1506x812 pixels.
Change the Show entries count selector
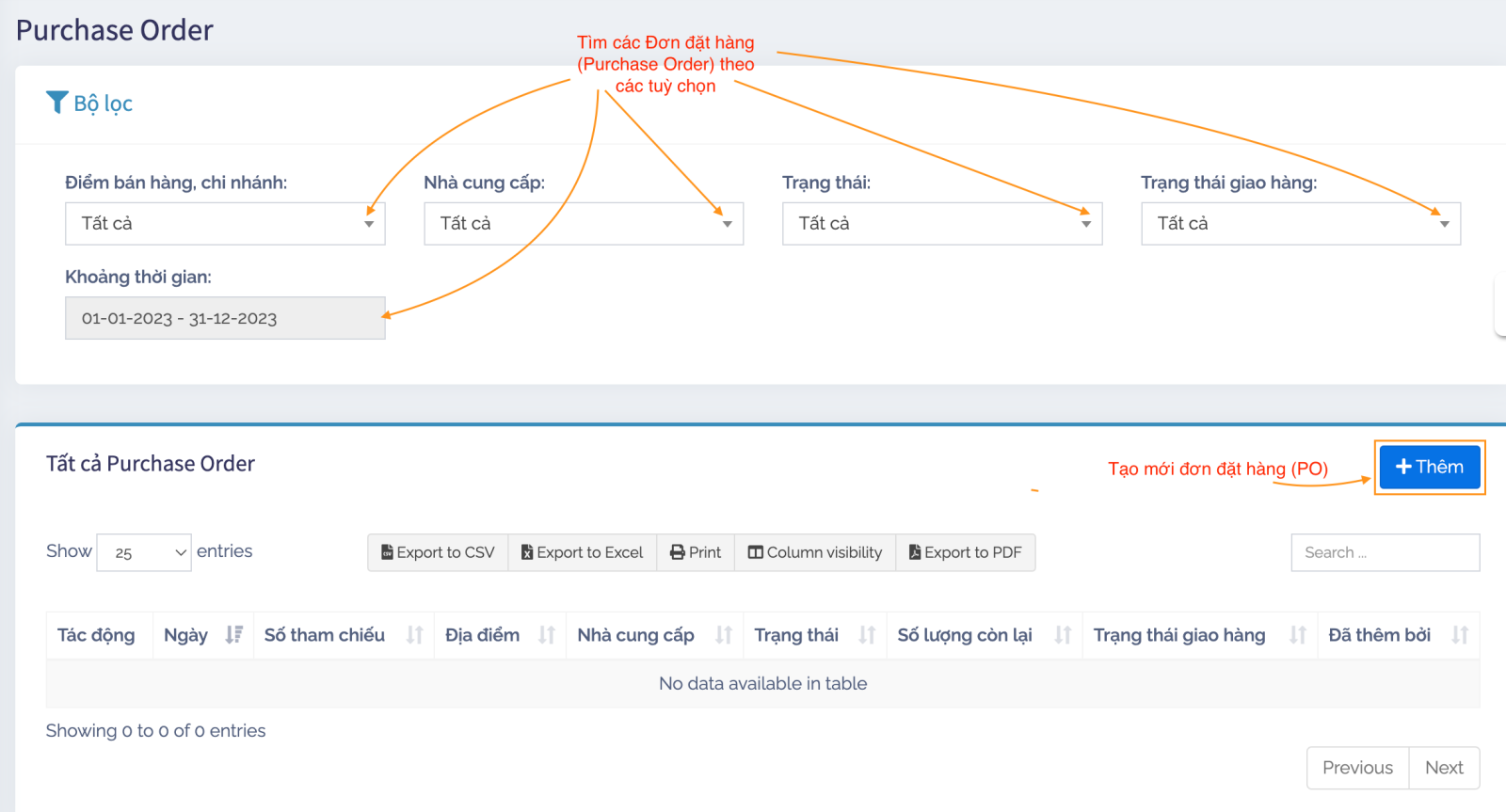click(144, 552)
